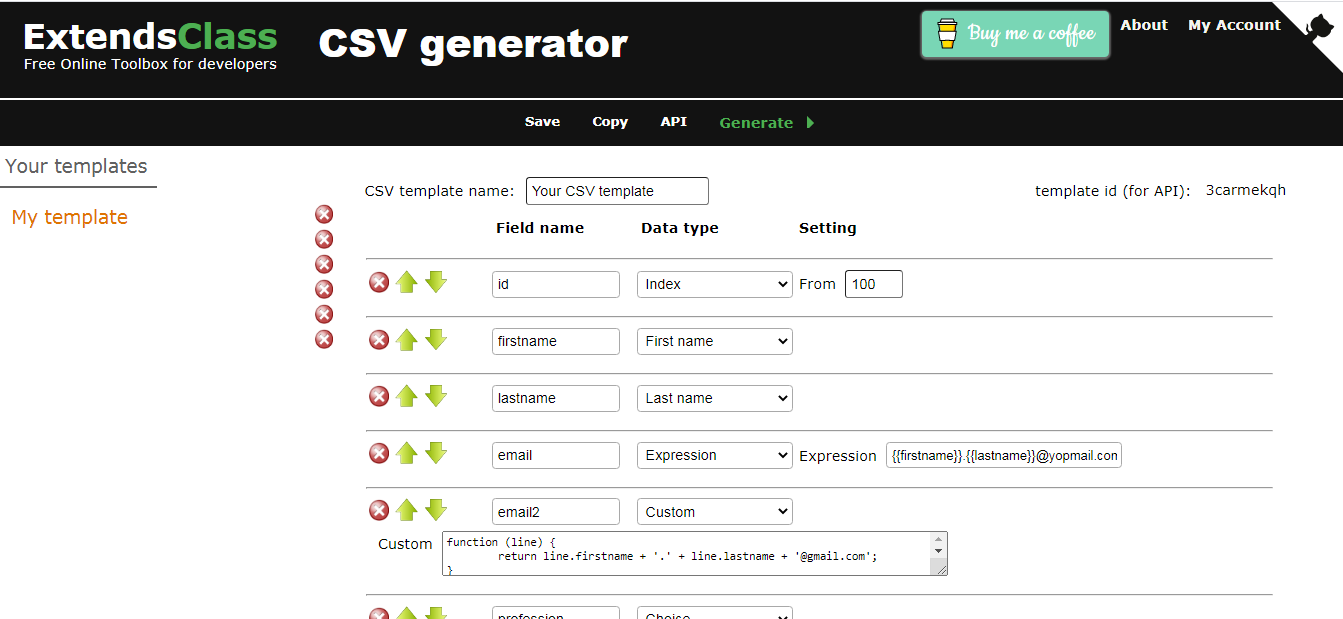Click the Data type column header
This screenshot has height=619, width=1343.
click(x=680, y=228)
